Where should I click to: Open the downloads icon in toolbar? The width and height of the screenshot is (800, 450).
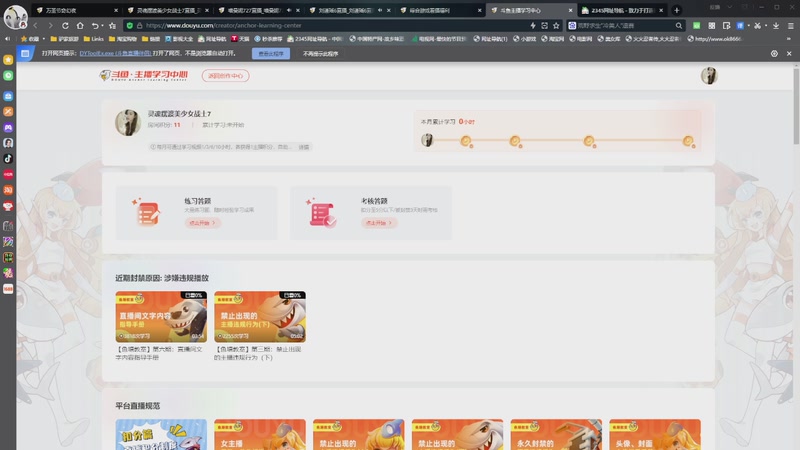click(776, 26)
